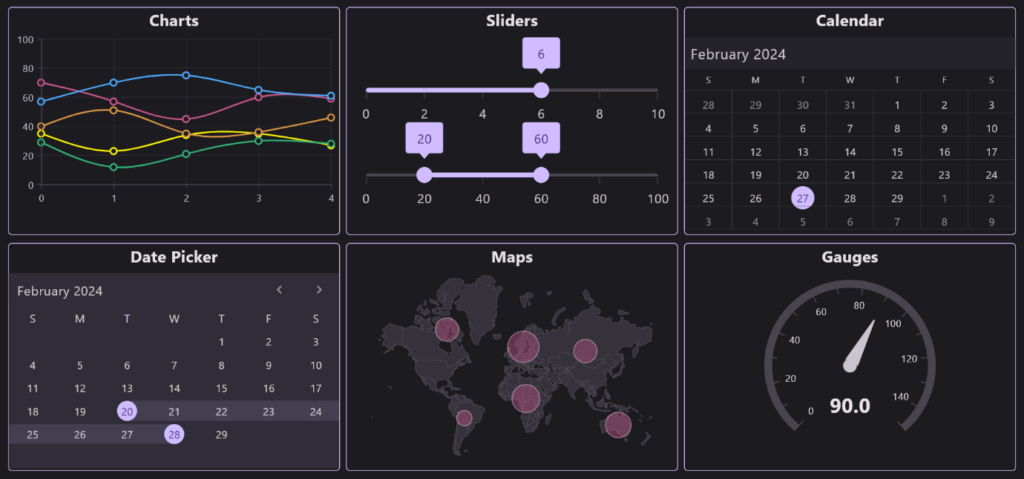Open February 2024 header in Calendar
1024x479 pixels.
[738, 54]
